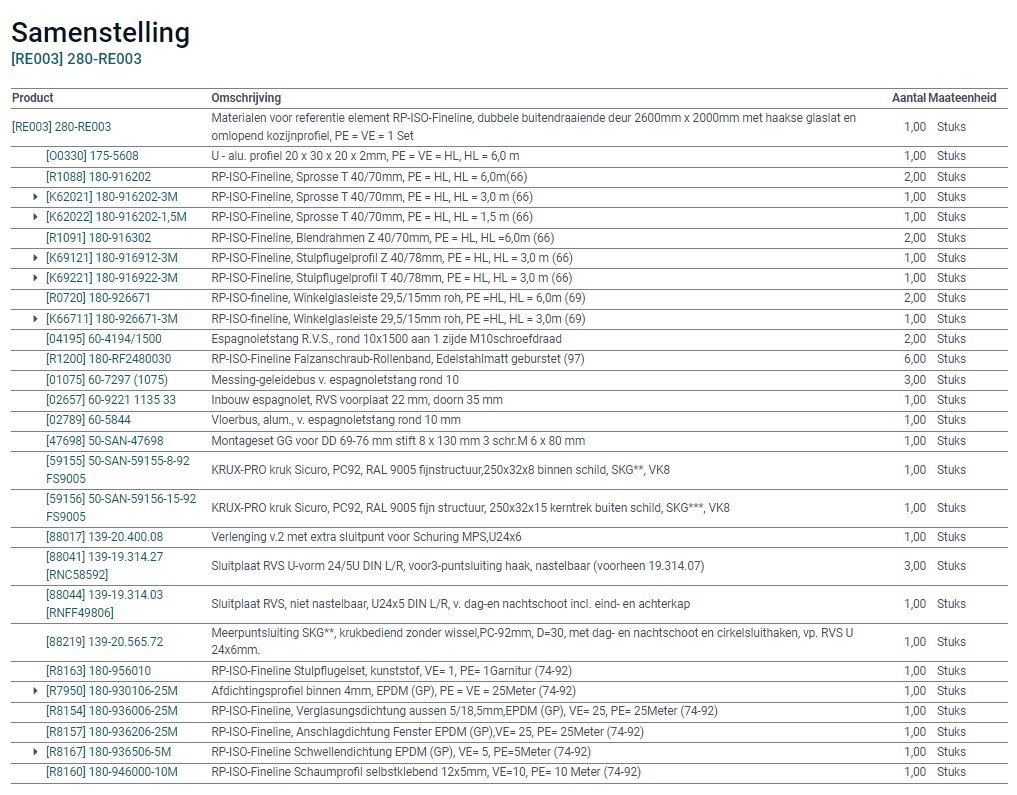Expand the [R7950] 180-930106-25M row
1017x795 pixels.
coord(35,691)
